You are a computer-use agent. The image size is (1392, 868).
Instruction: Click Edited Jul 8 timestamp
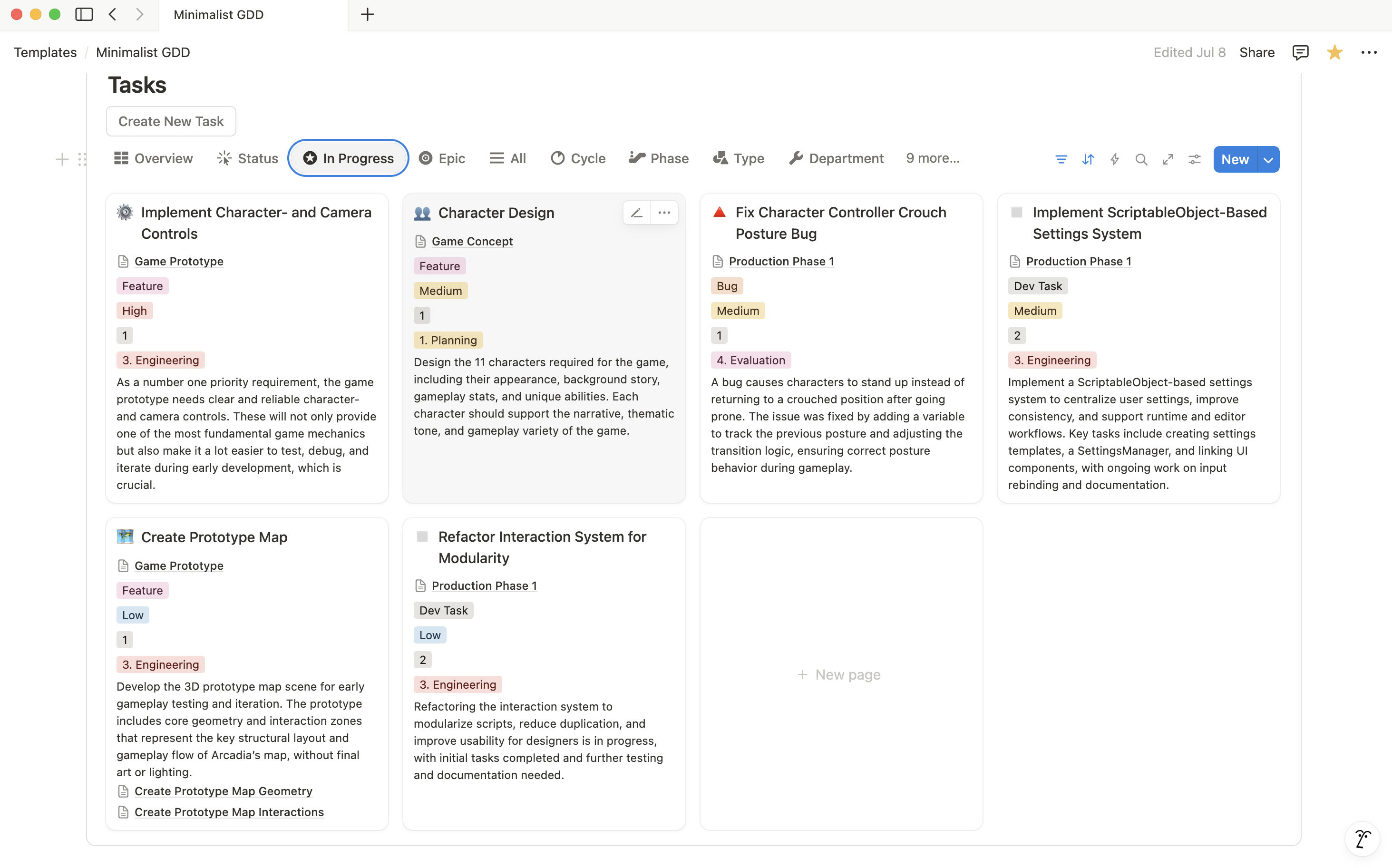pyautogui.click(x=1189, y=52)
